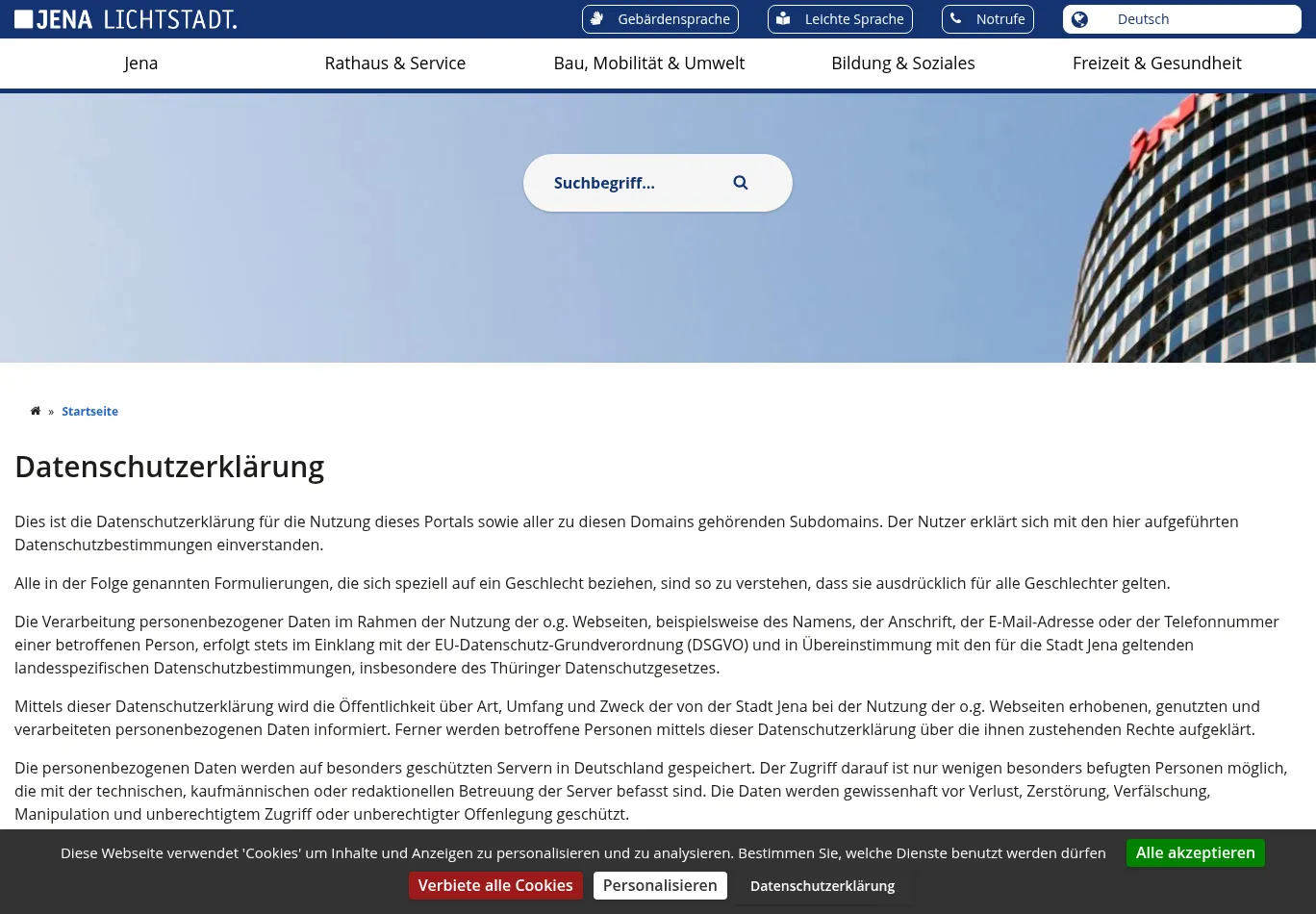
Task: Open the Bau, Mobilität & Umwelt menu
Action: 648,63
